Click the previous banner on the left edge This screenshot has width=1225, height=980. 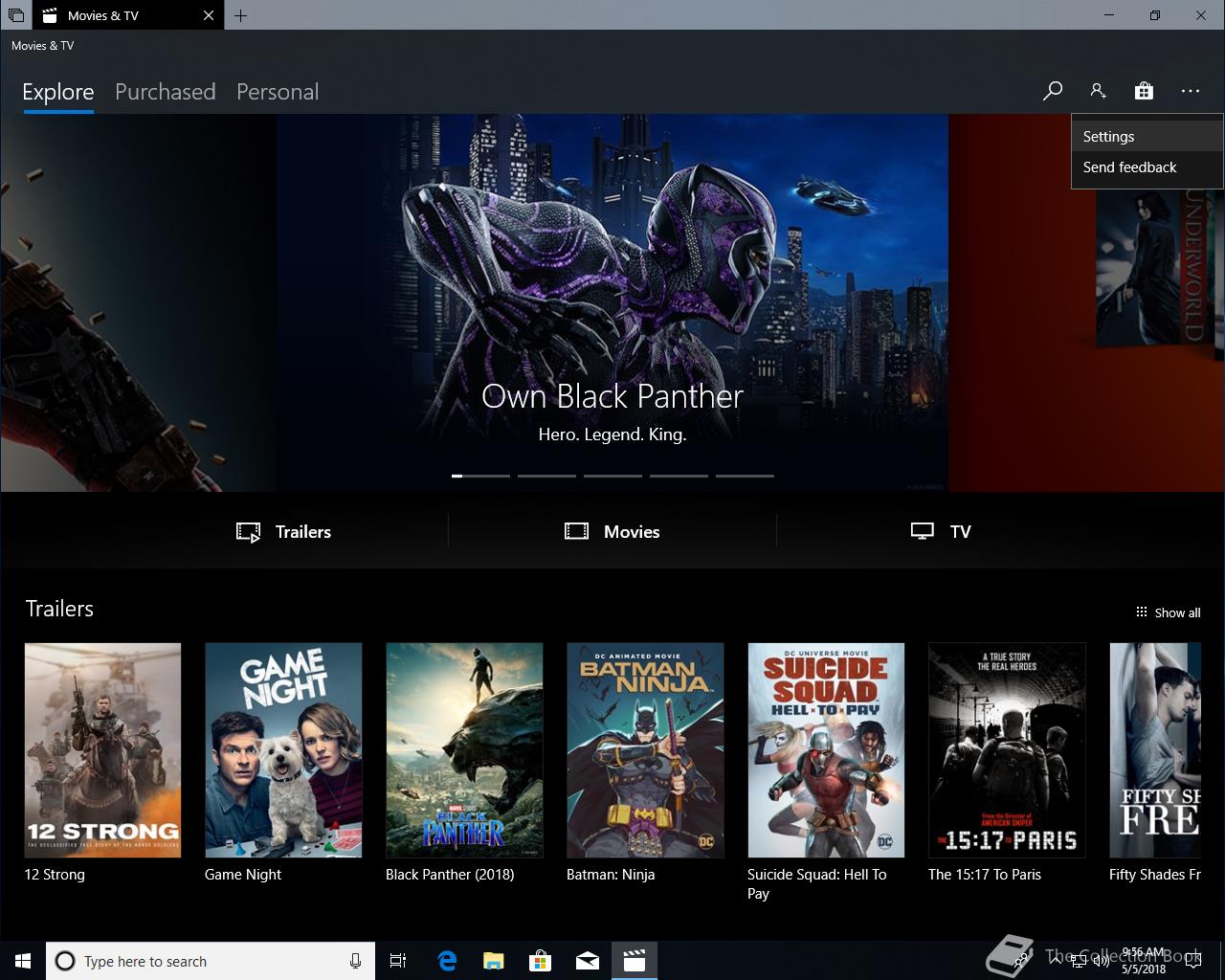[138, 302]
